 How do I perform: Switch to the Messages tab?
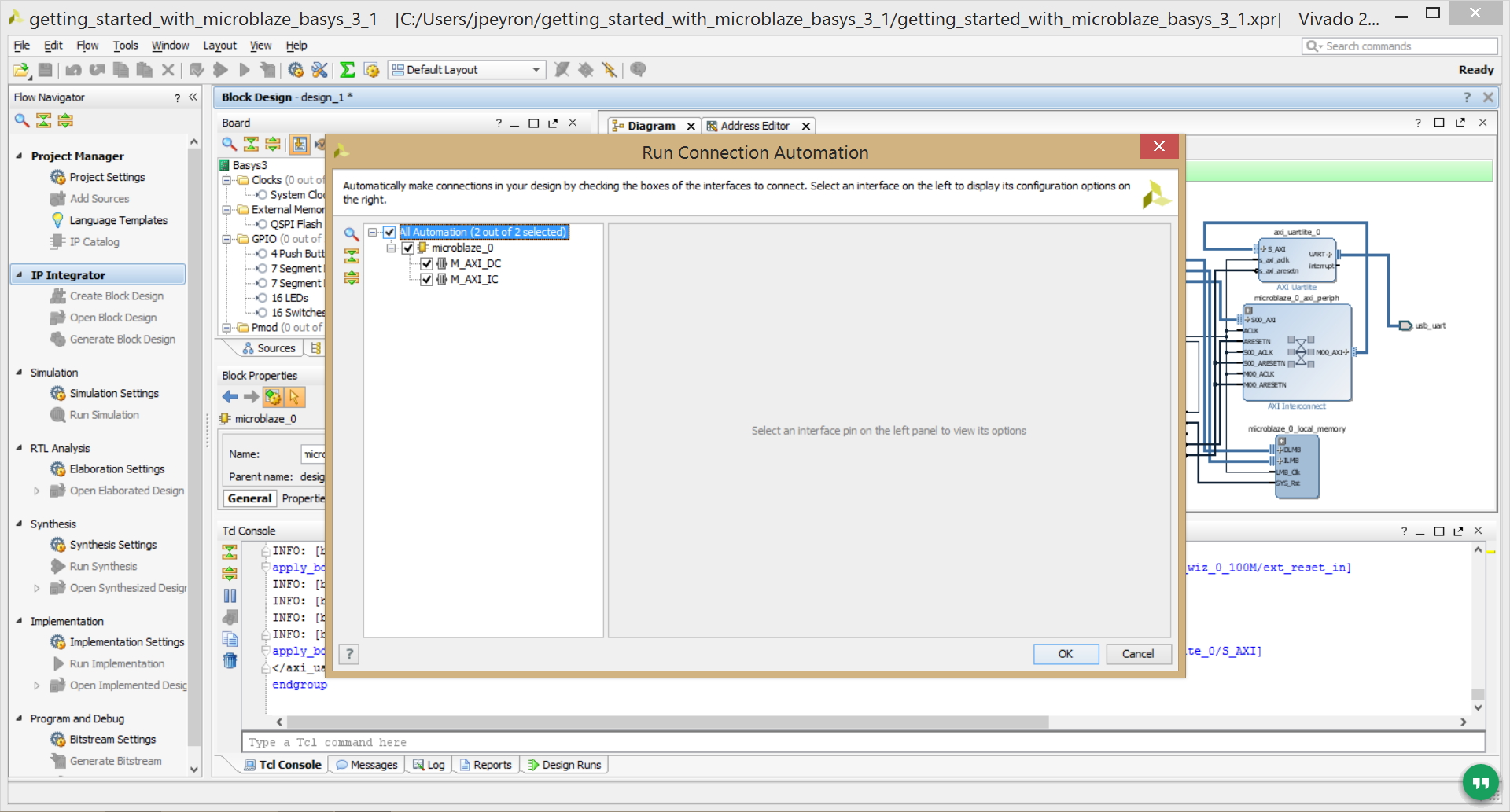[x=366, y=765]
